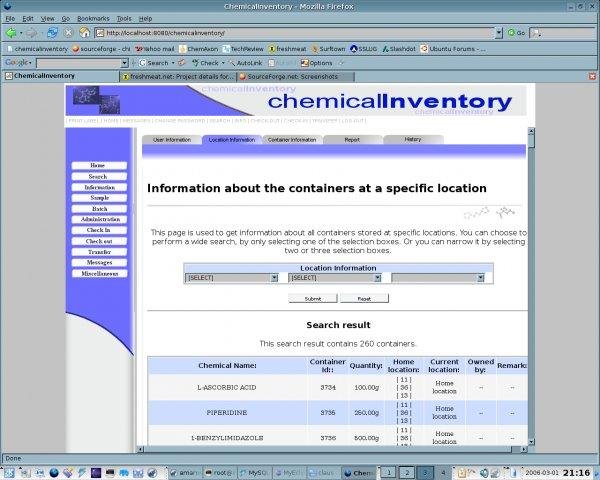Screen dimensions: 600x480
Task: Click the Google toolbar AutoLink button
Action: coord(245,63)
